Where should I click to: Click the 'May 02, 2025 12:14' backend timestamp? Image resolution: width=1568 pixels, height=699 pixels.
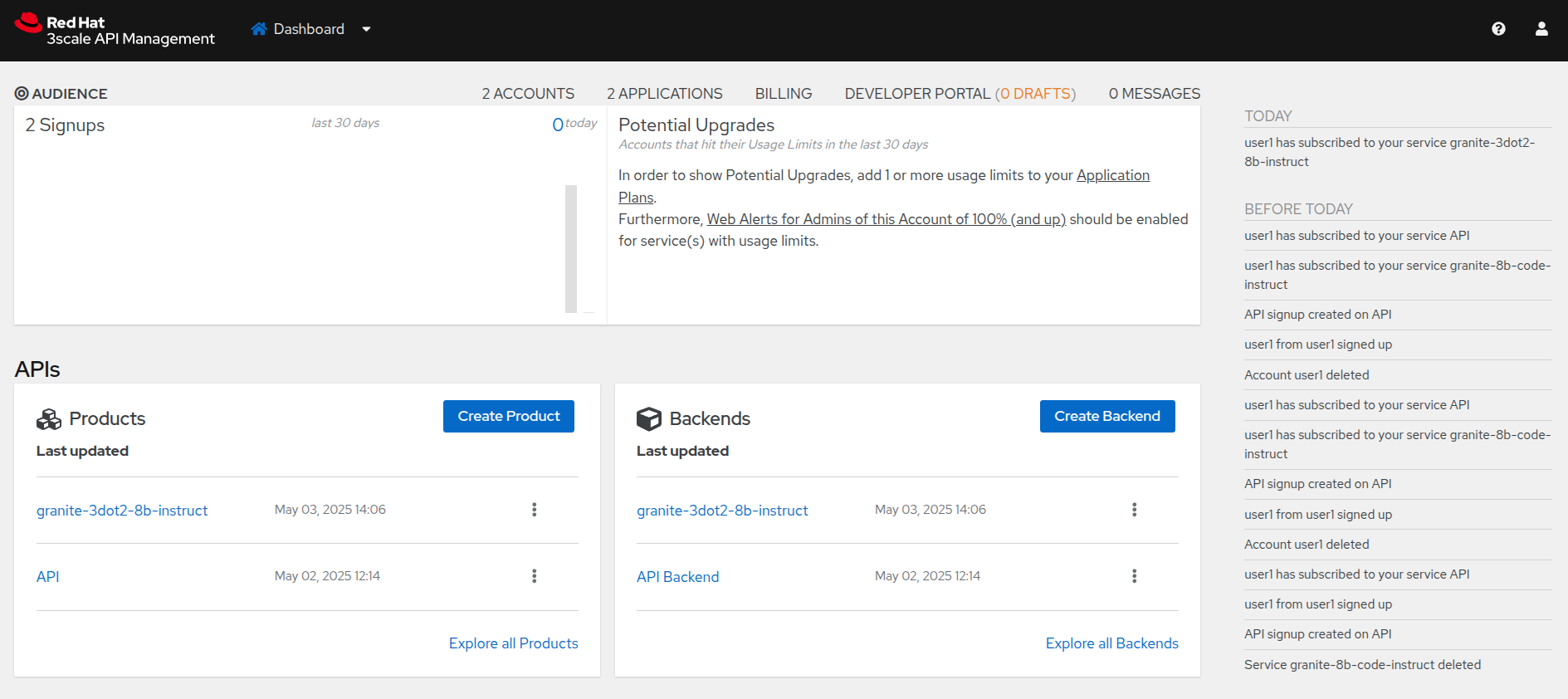point(927,576)
